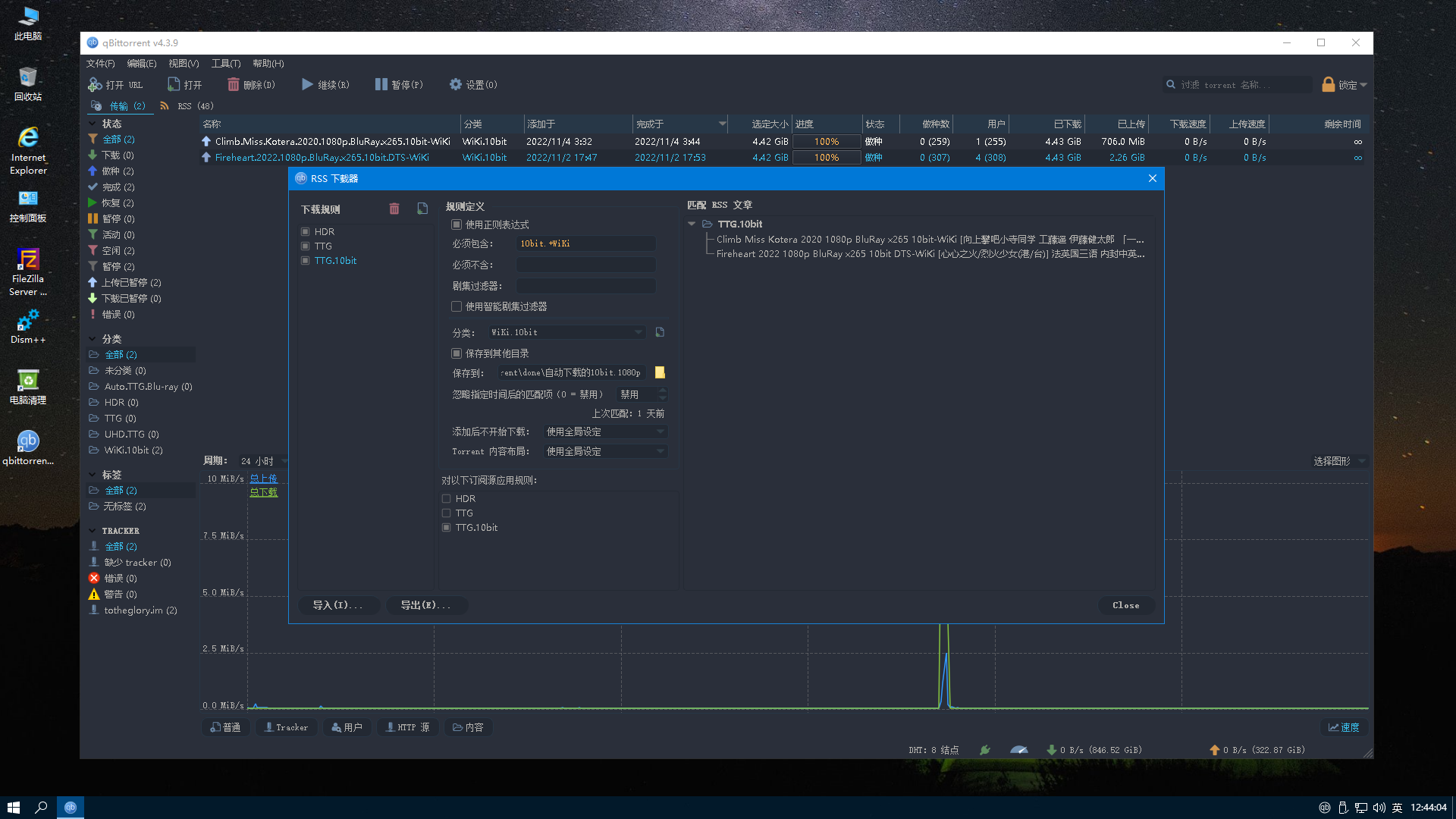
Task: Click the delete rule trash icon
Action: point(394,209)
